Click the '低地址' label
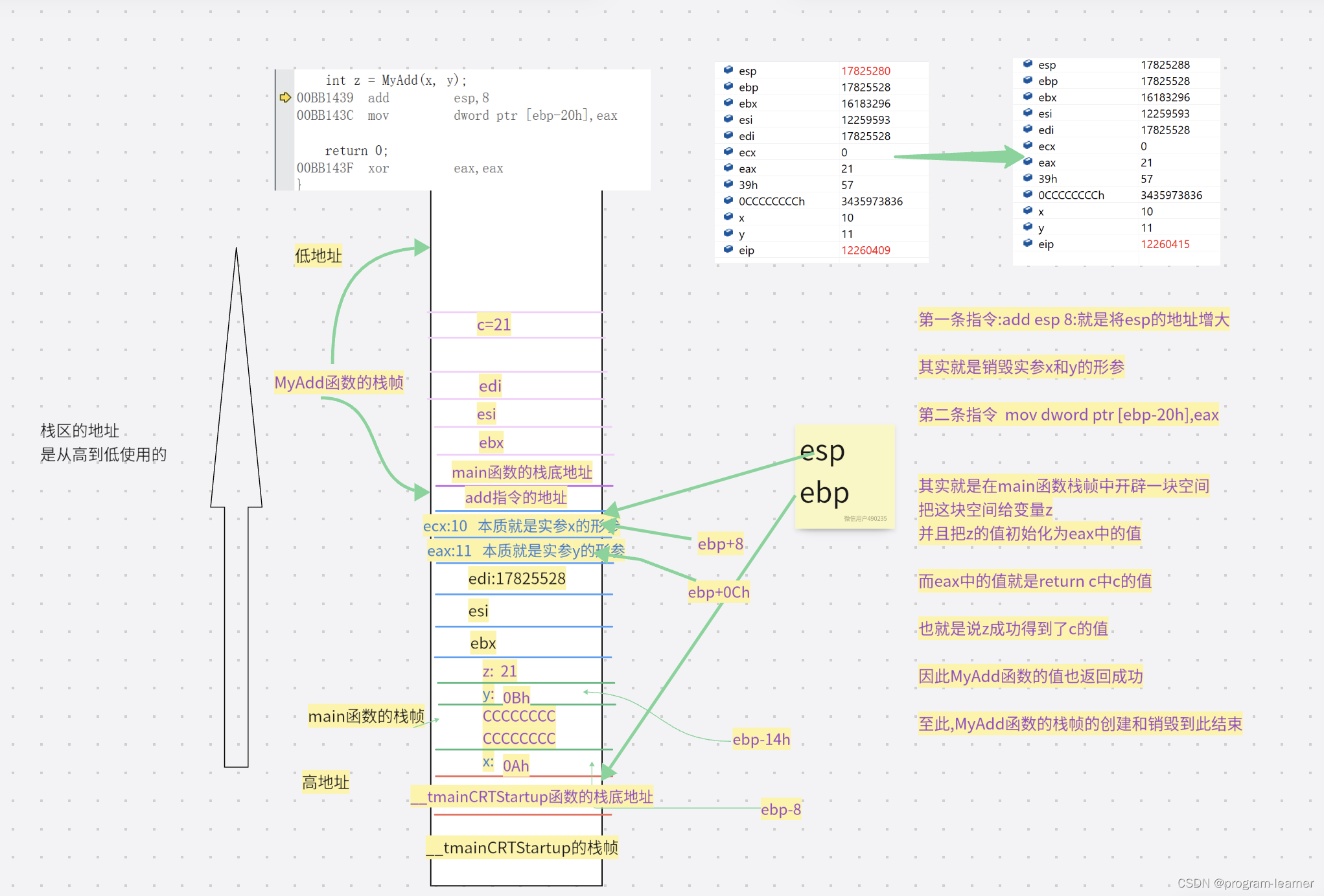This screenshot has width=1324, height=896. [x=318, y=256]
